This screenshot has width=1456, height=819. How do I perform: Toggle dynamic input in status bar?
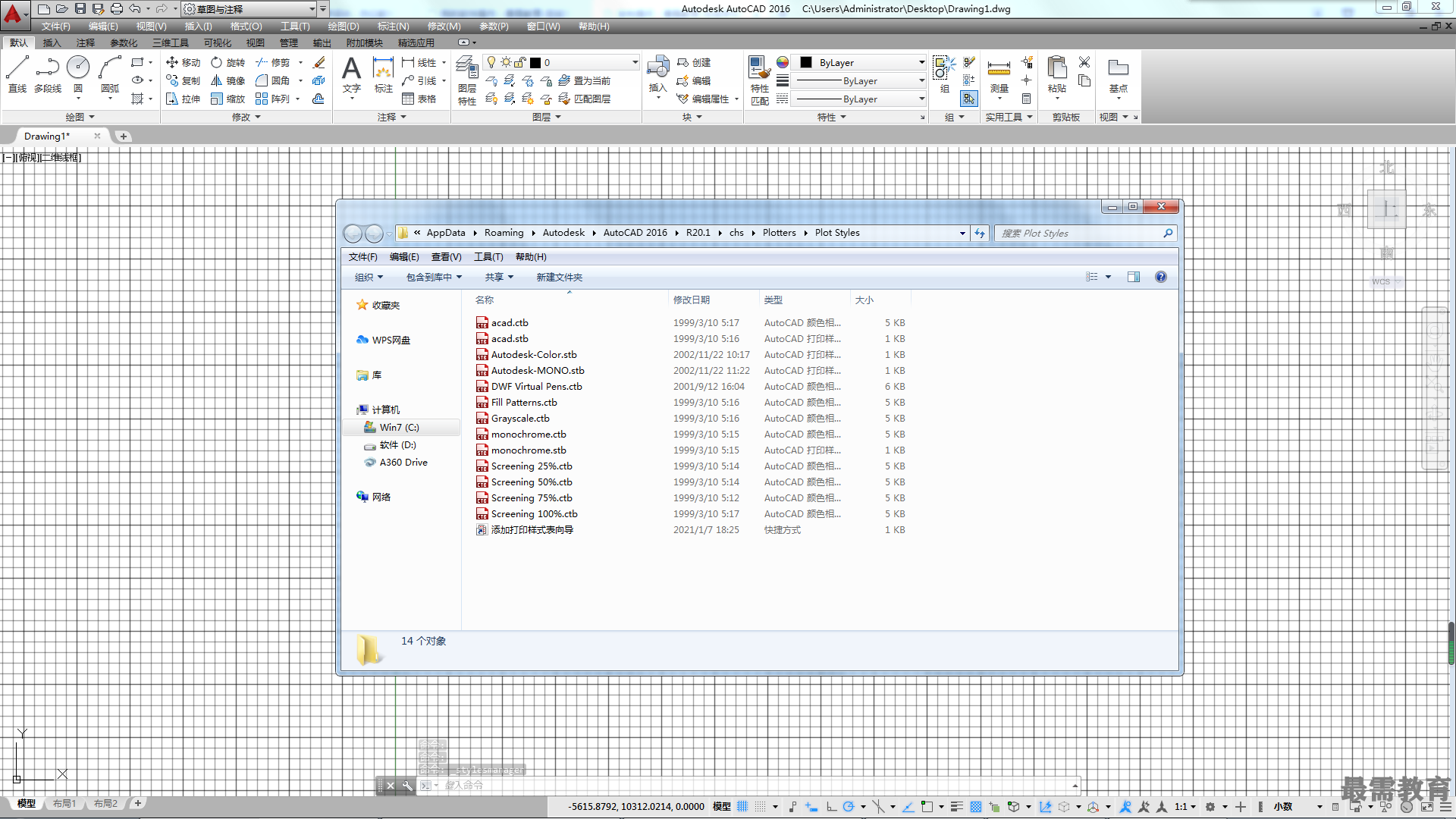811,806
